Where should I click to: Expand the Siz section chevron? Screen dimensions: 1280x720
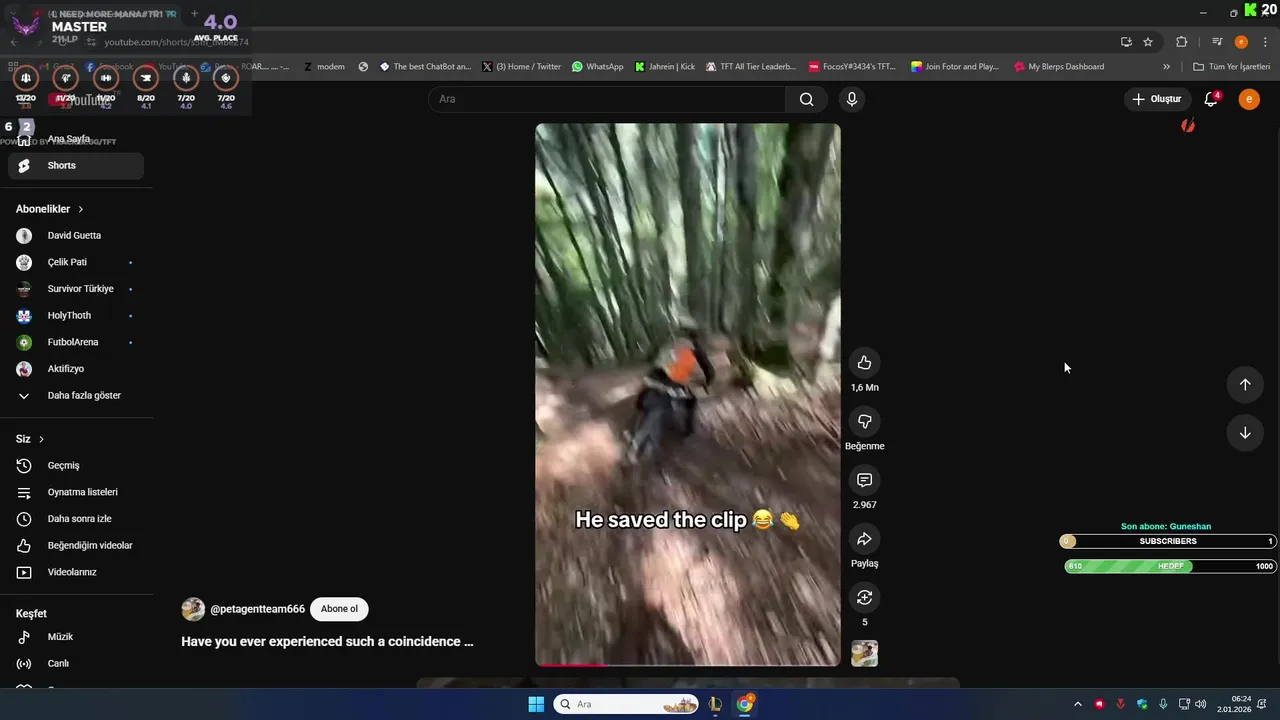[41, 439]
